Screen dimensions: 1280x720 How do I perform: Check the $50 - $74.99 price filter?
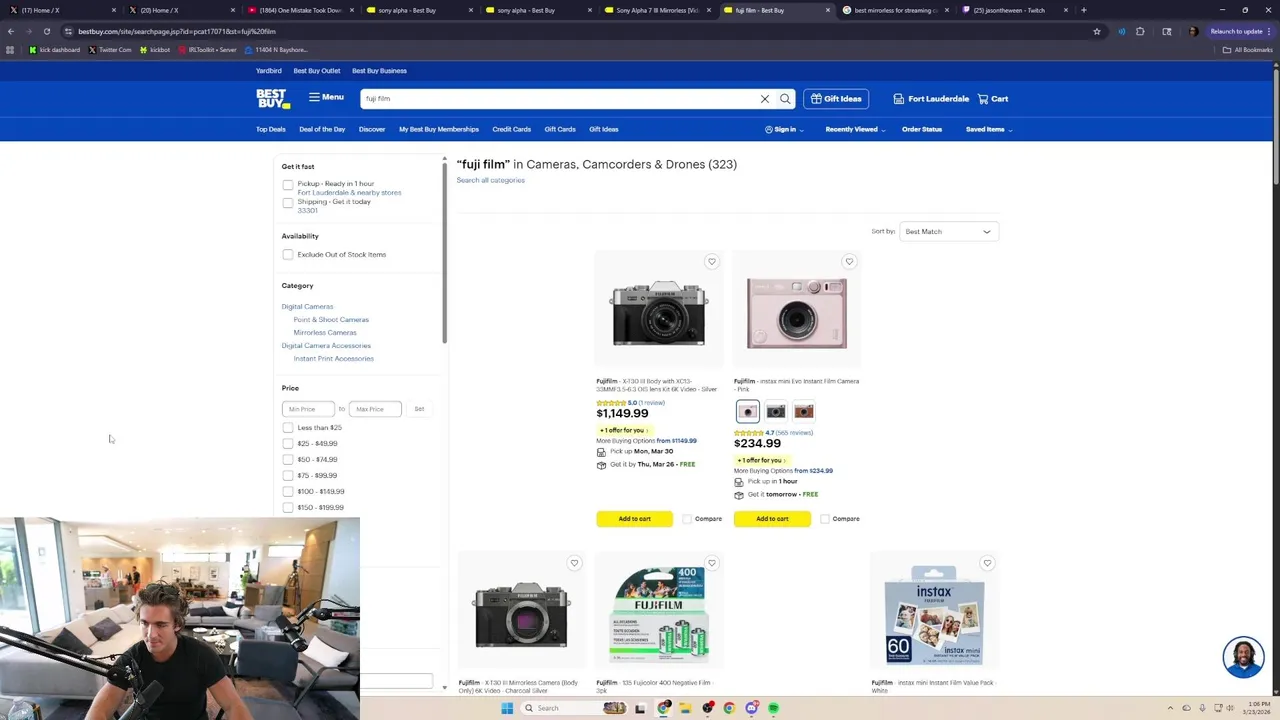coord(288,460)
